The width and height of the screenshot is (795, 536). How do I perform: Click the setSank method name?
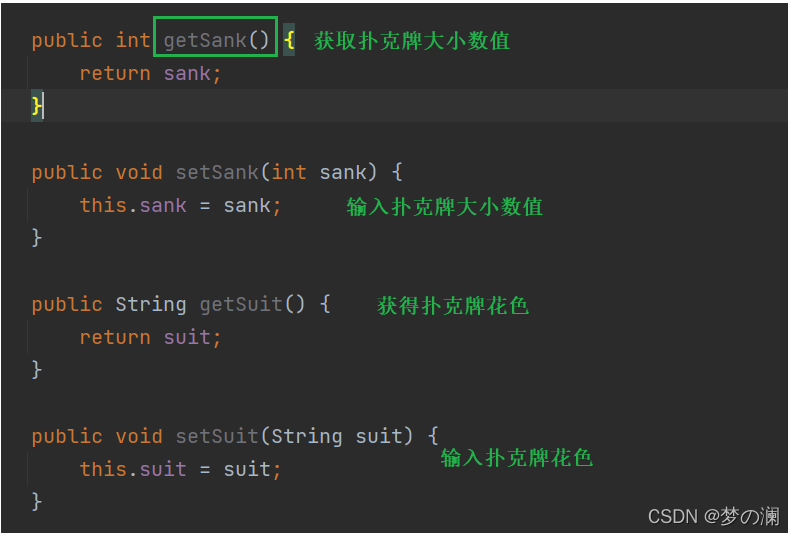pos(218,172)
